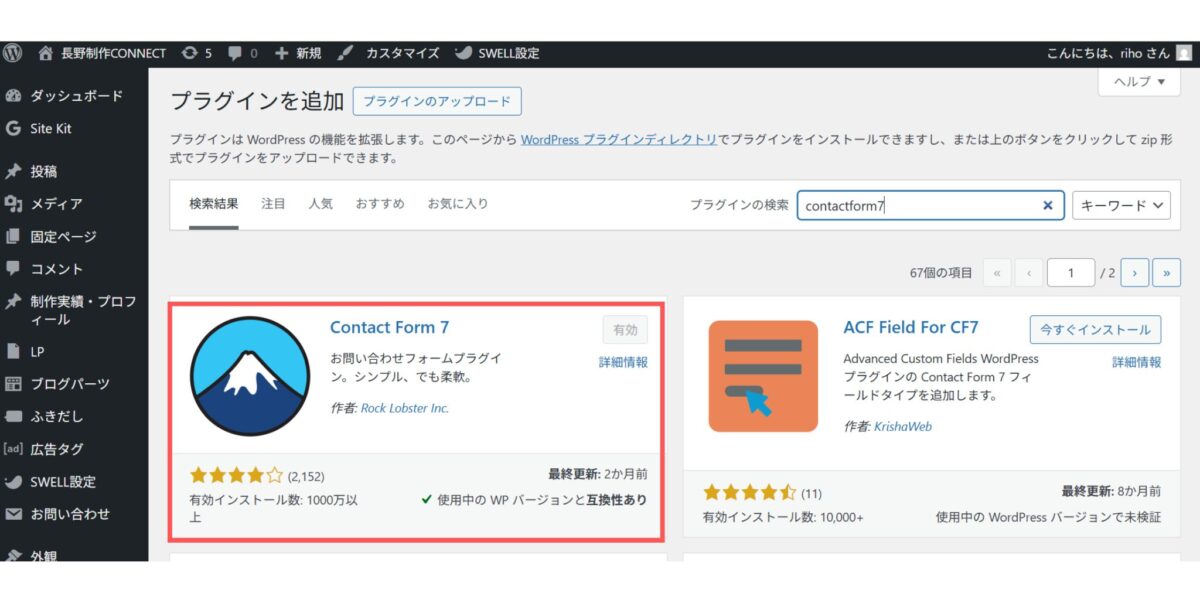This screenshot has width=1200, height=603.
Task: Clear the plugin search with X icon
Action: 1047,205
